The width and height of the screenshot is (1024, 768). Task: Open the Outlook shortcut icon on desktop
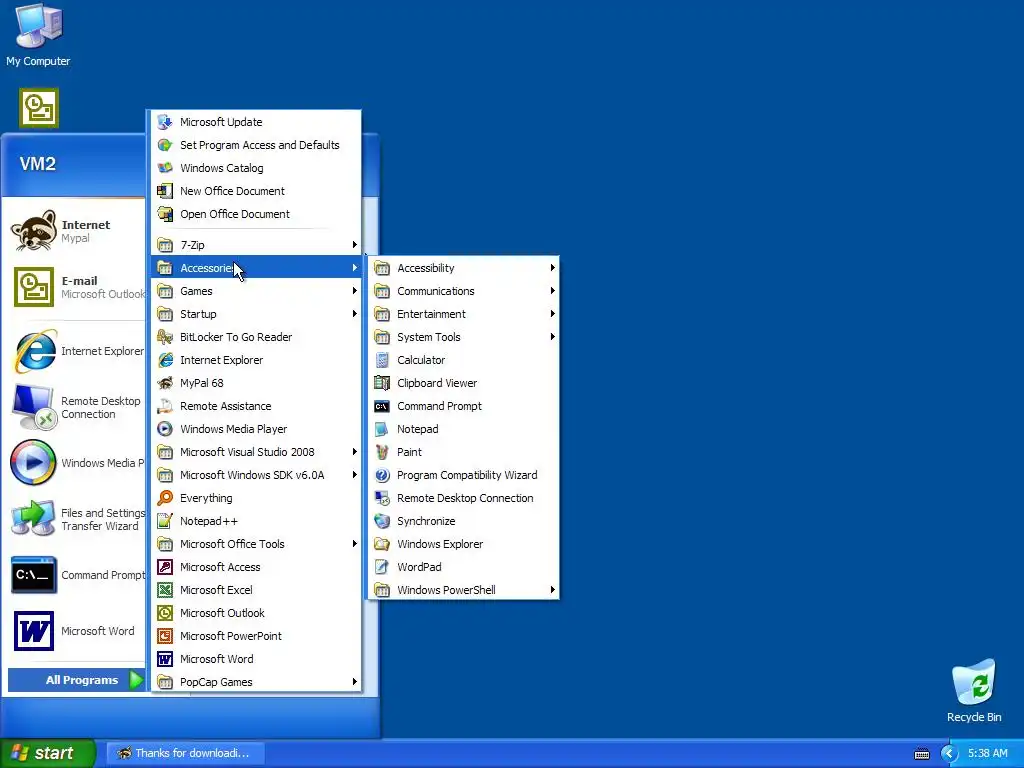[39, 108]
